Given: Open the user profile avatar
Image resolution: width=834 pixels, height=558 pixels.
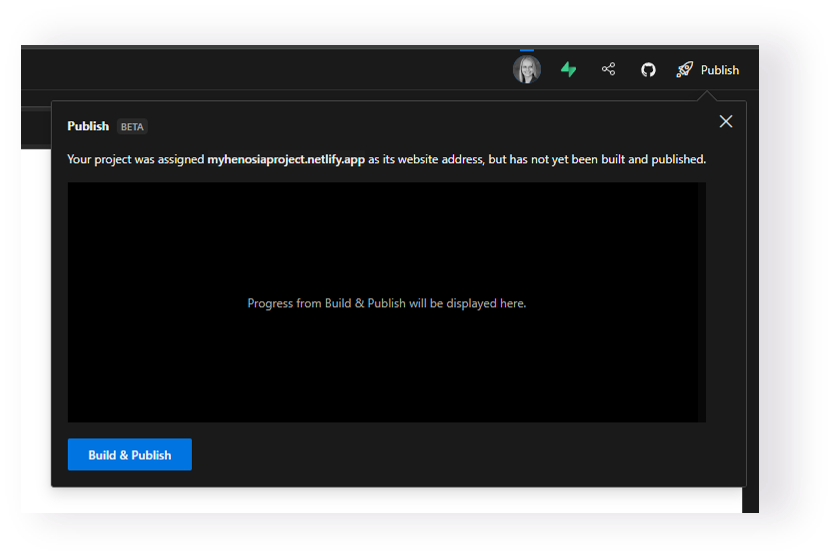Looking at the screenshot, I should click(x=527, y=70).
